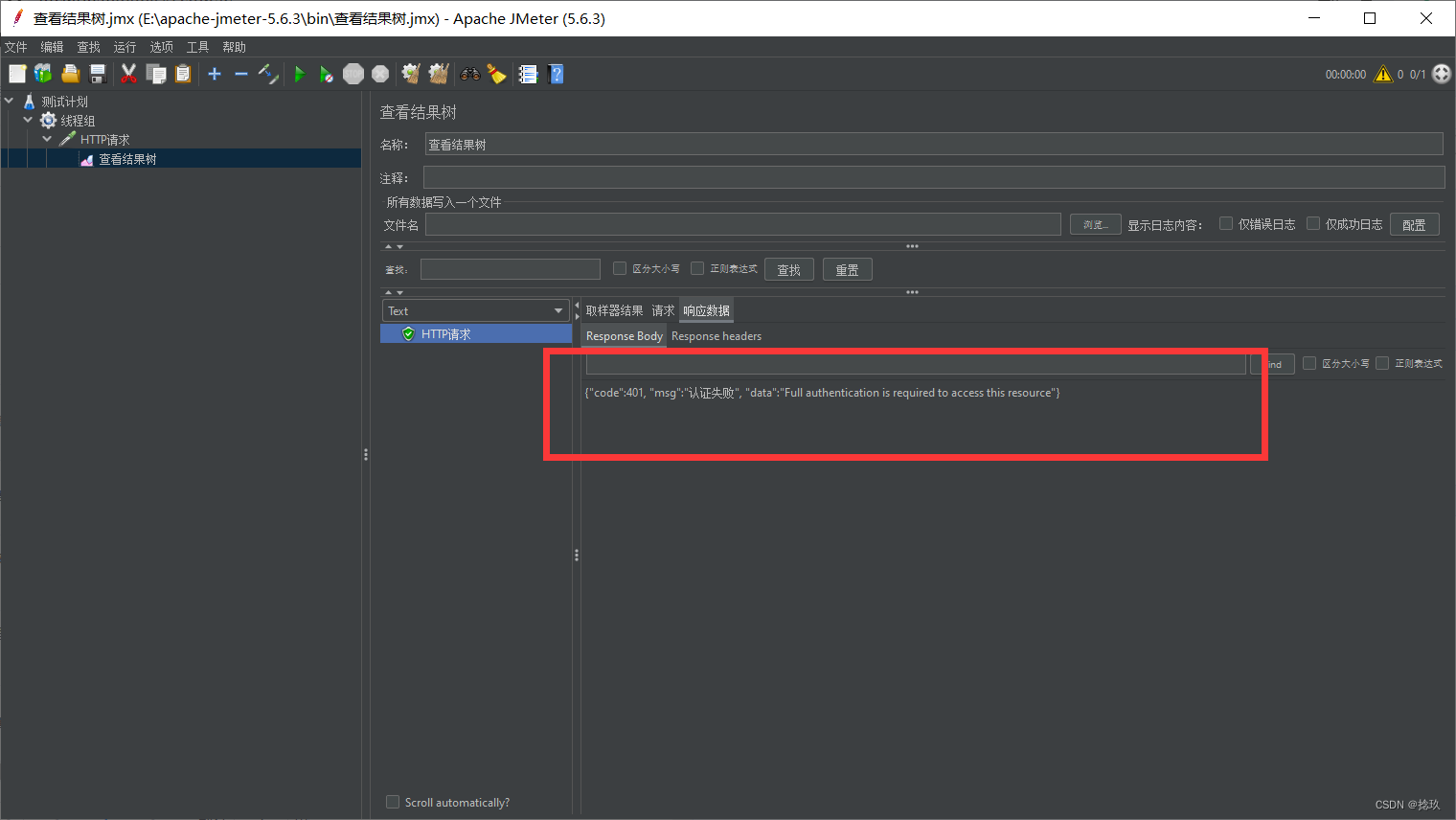
Task: Create a new test plan with toolbar icon
Action: point(17,74)
